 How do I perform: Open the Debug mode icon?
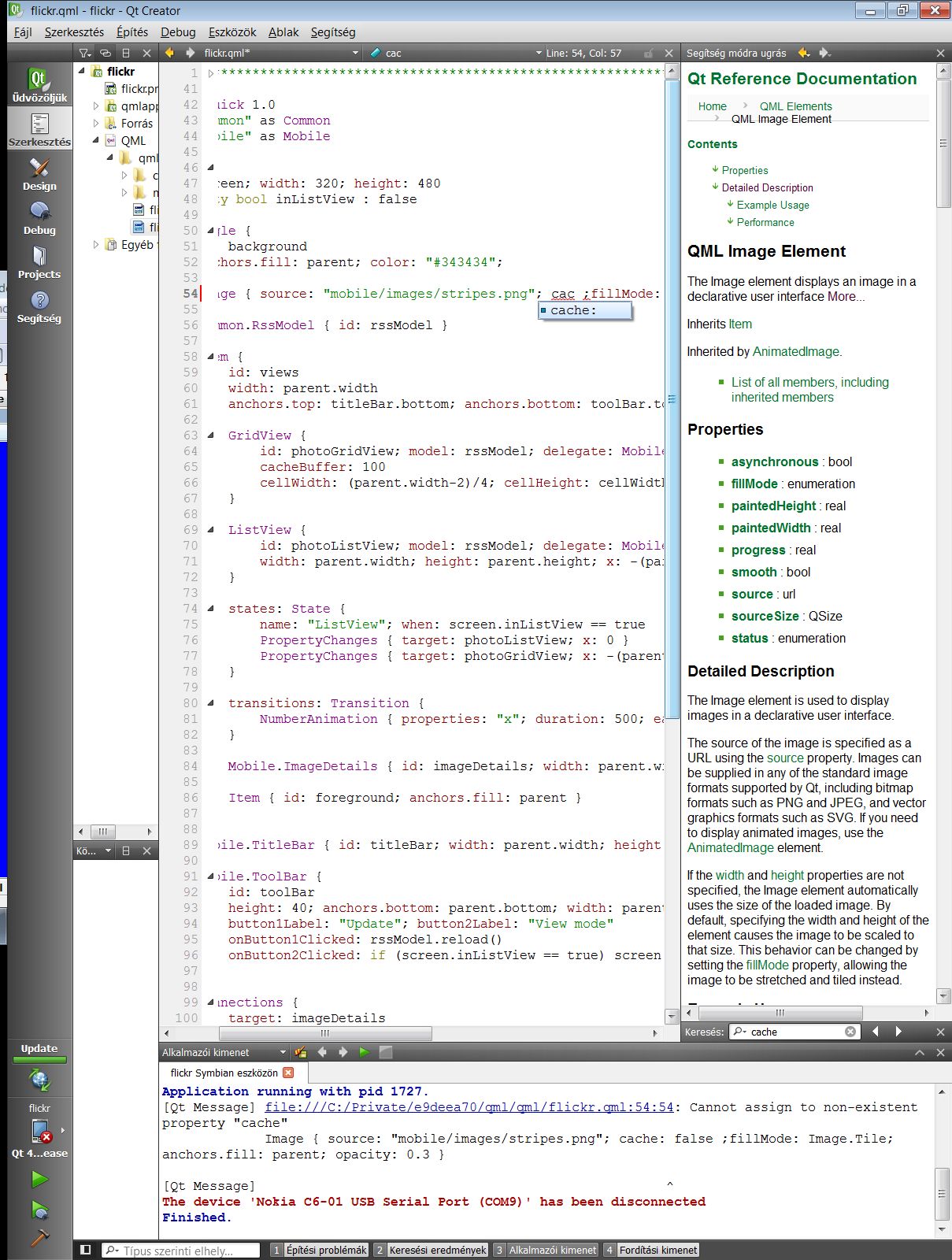[39, 218]
